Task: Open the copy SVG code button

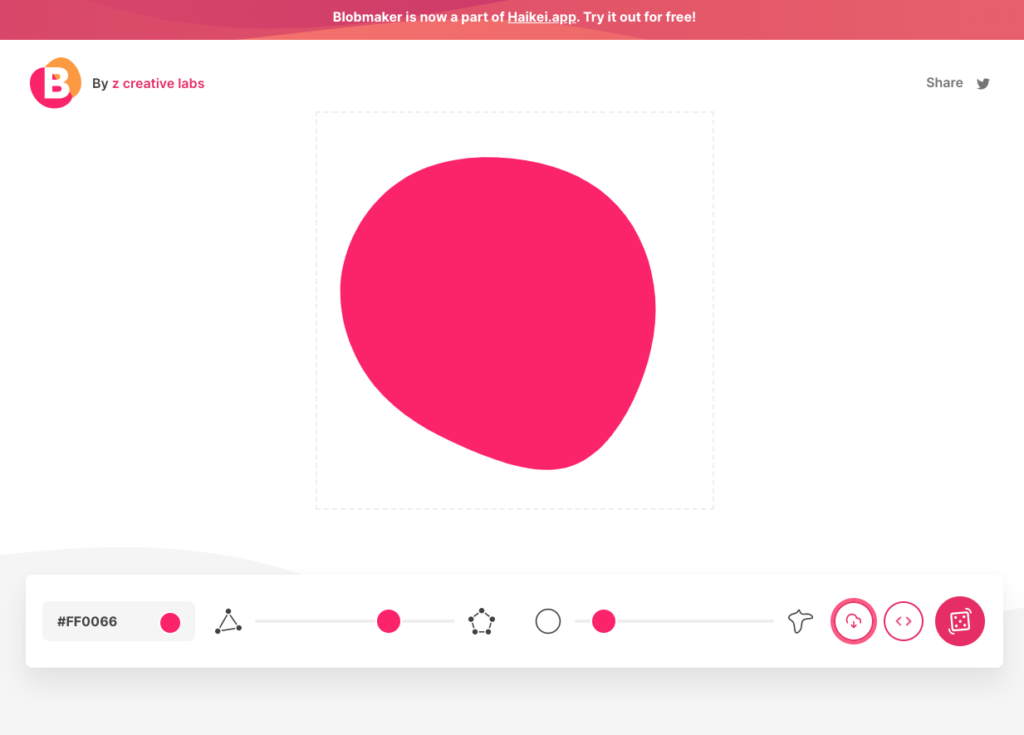Action: [x=903, y=621]
